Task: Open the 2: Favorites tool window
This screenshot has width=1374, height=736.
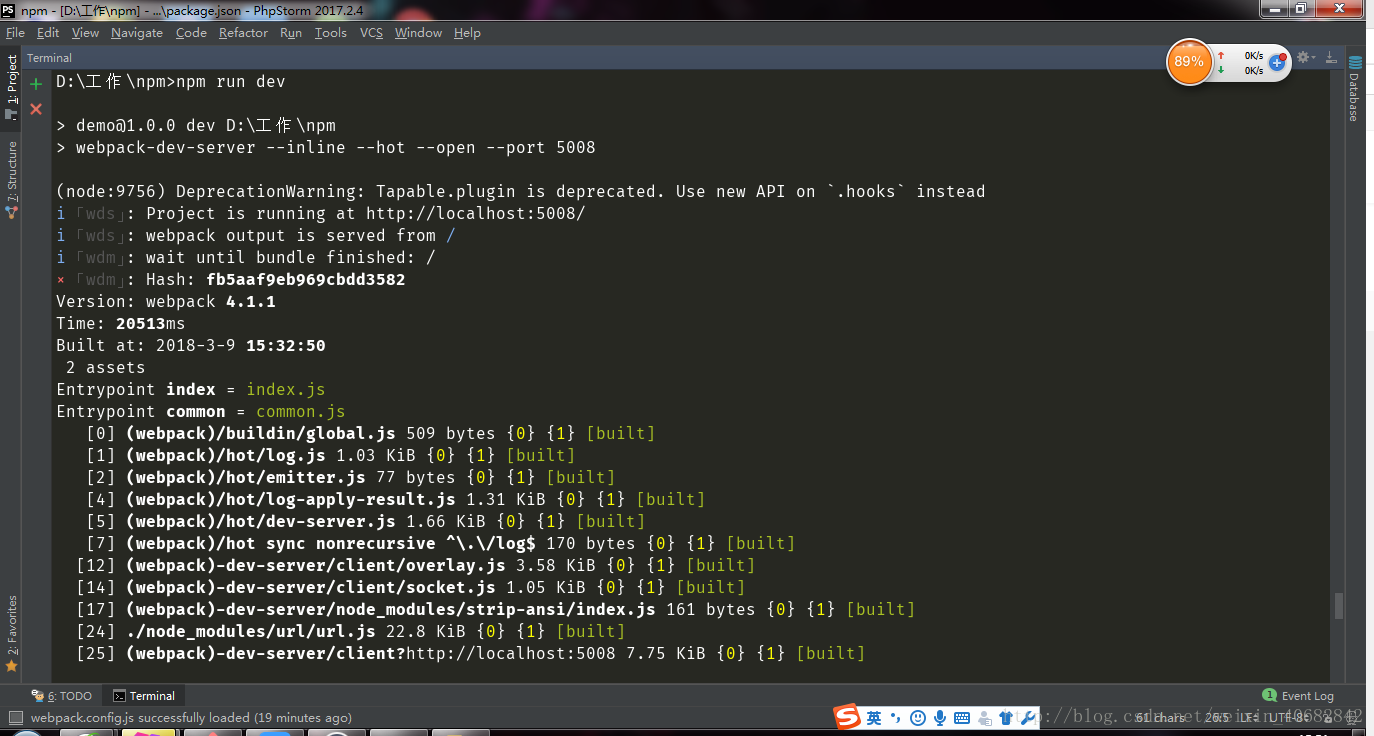Action: [11, 633]
